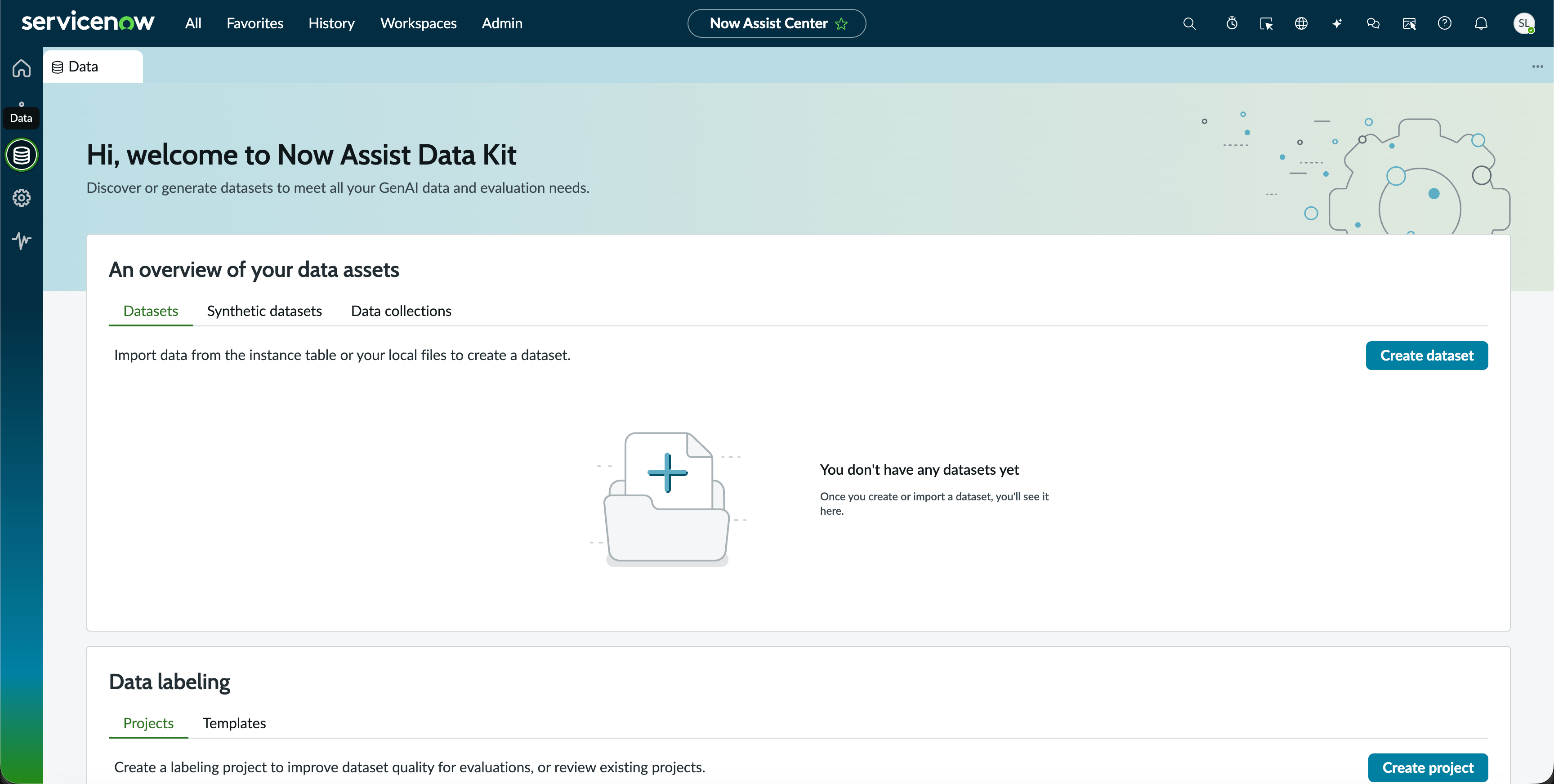This screenshot has height=784, width=1554.
Task: Open notifications bell icon
Action: click(1481, 23)
